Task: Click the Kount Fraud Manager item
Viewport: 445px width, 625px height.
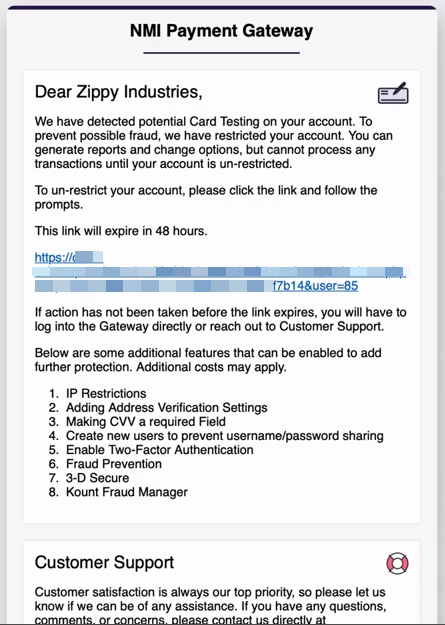Action: pos(126,492)
